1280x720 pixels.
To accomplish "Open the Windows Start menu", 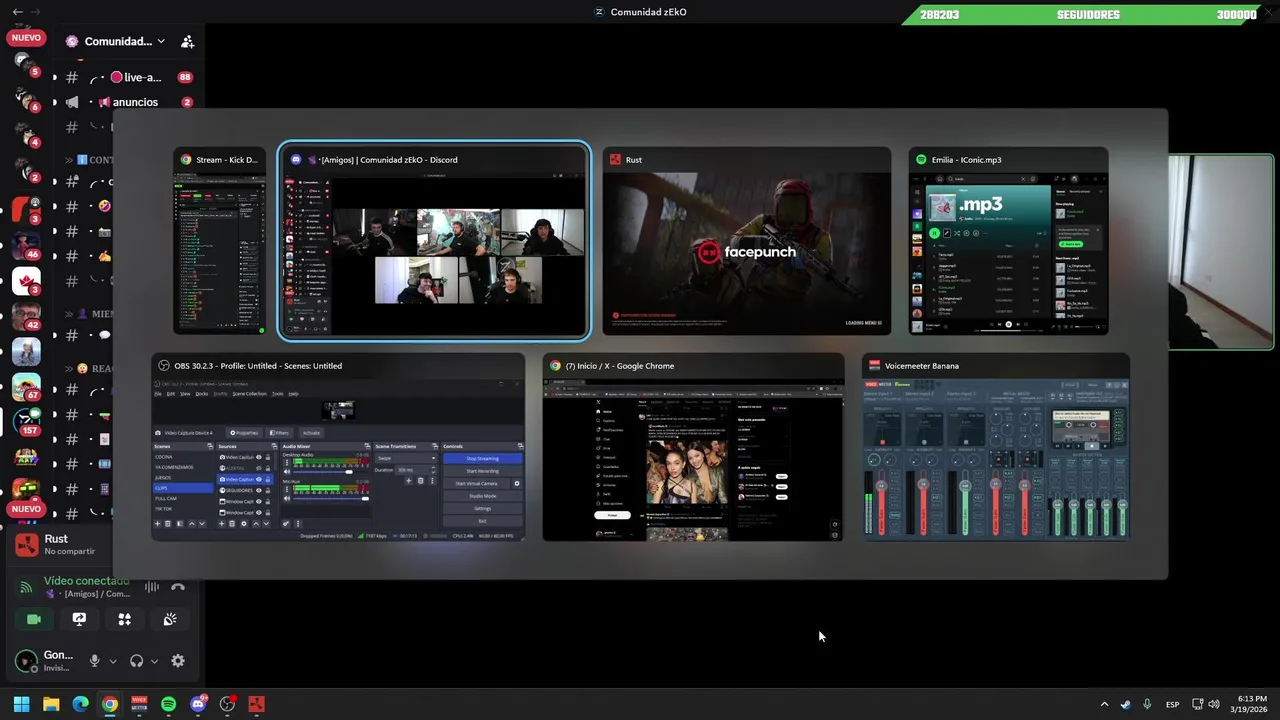I will [x=21, y=704].
